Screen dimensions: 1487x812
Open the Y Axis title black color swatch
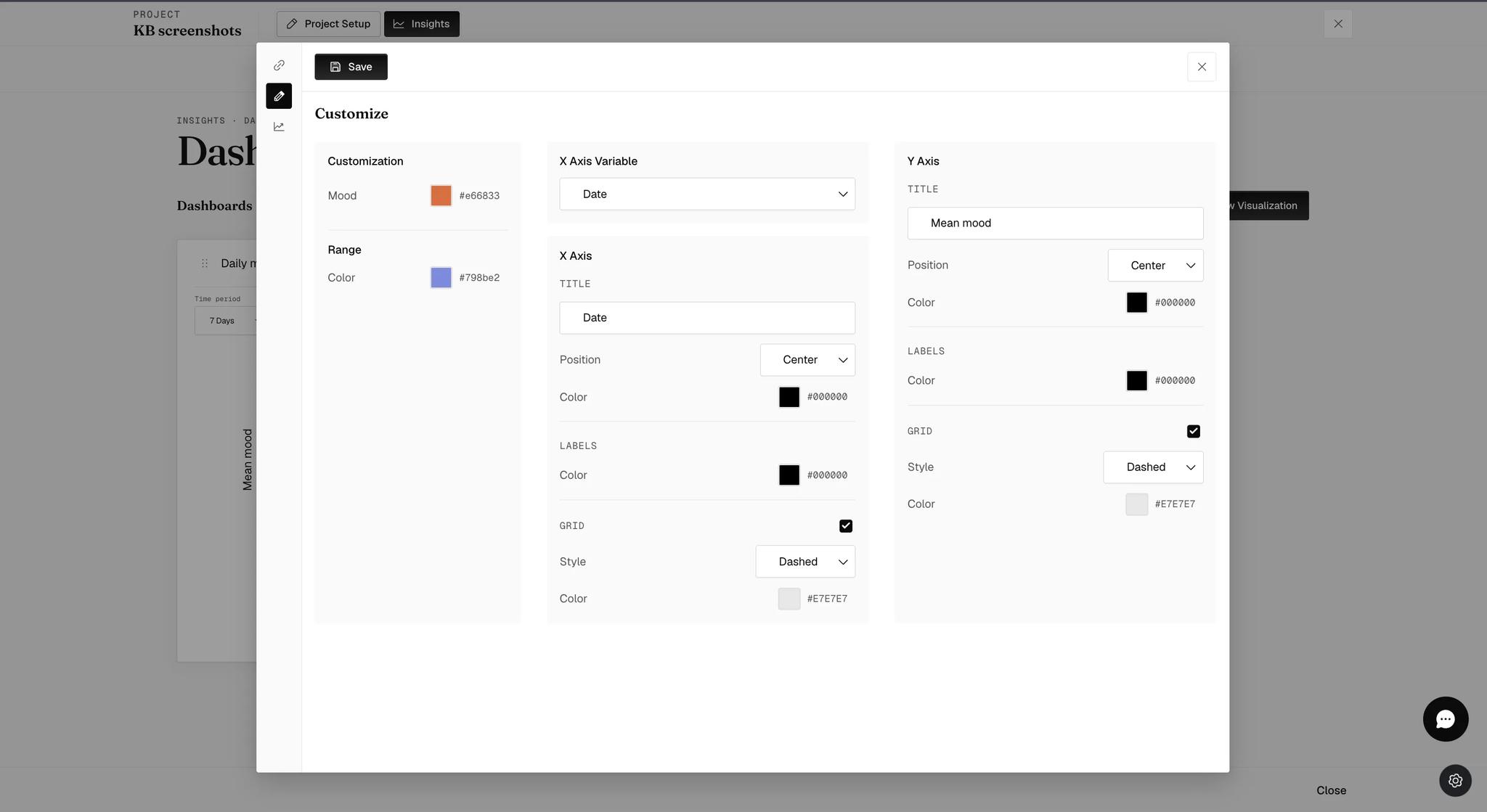pos(1137,303)
